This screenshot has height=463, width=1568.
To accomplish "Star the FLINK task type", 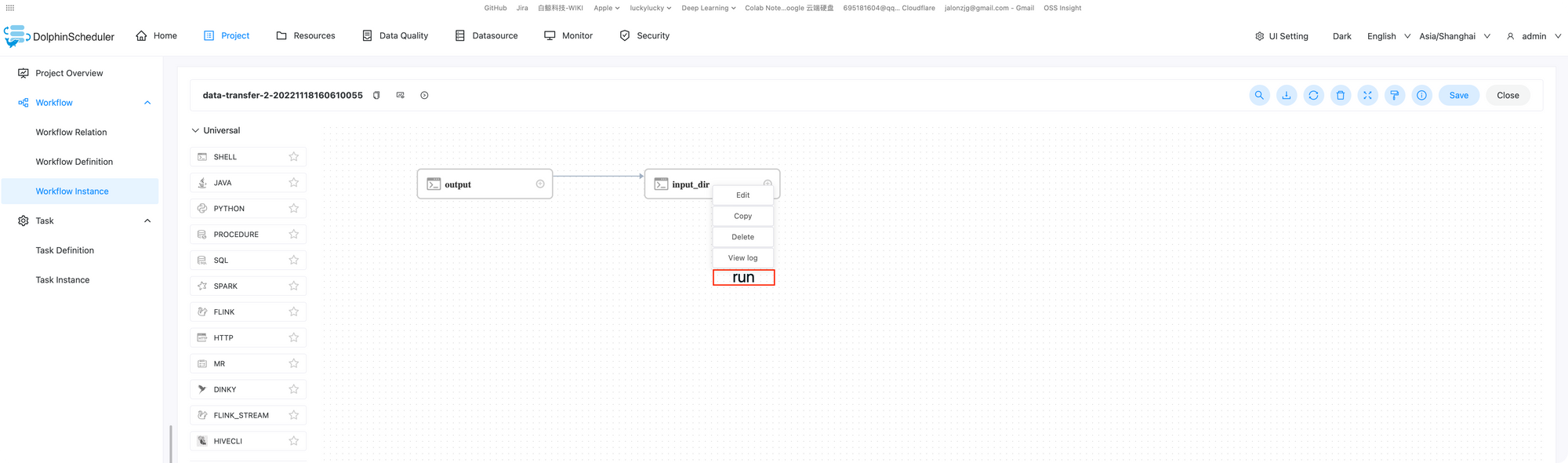I will (294, 312).
